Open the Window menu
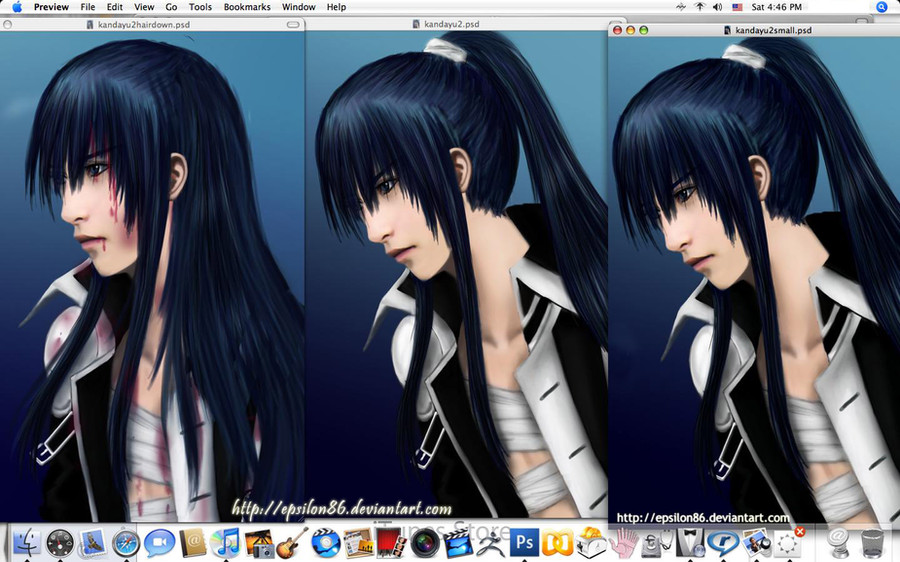The image size is (900, 562). click(298, 7)
